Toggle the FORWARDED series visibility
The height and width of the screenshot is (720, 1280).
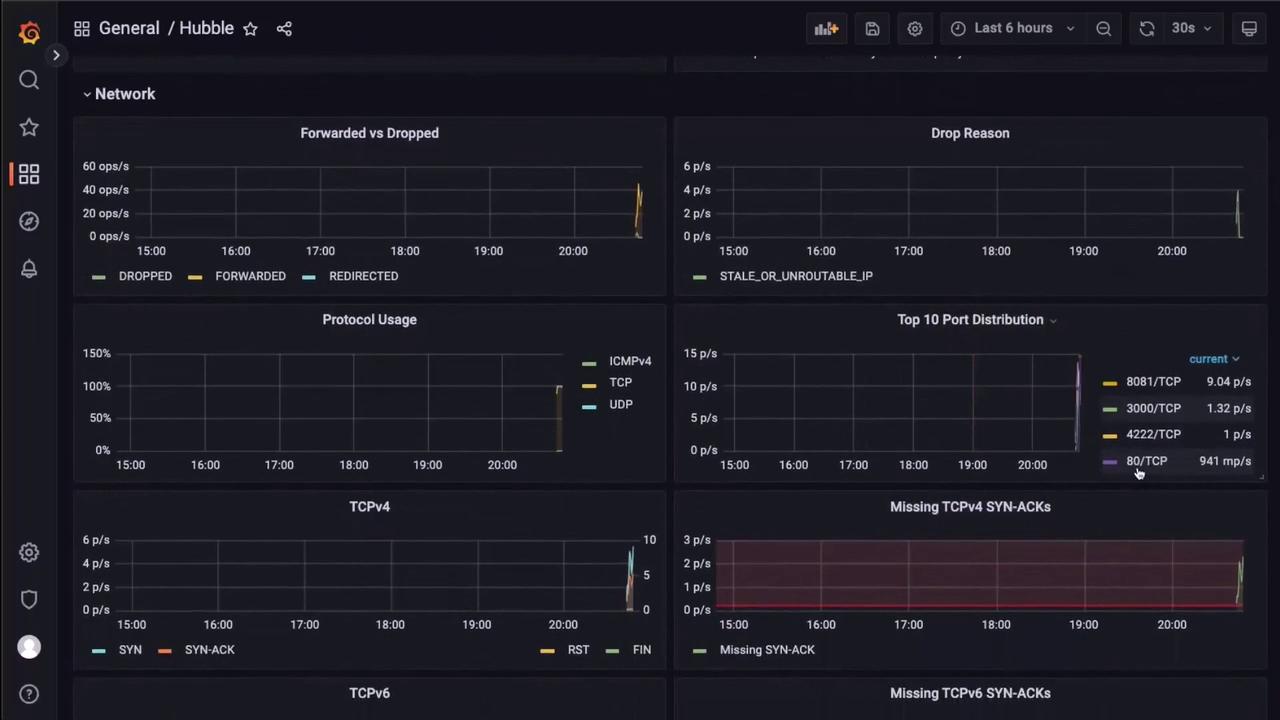[250, 276]
